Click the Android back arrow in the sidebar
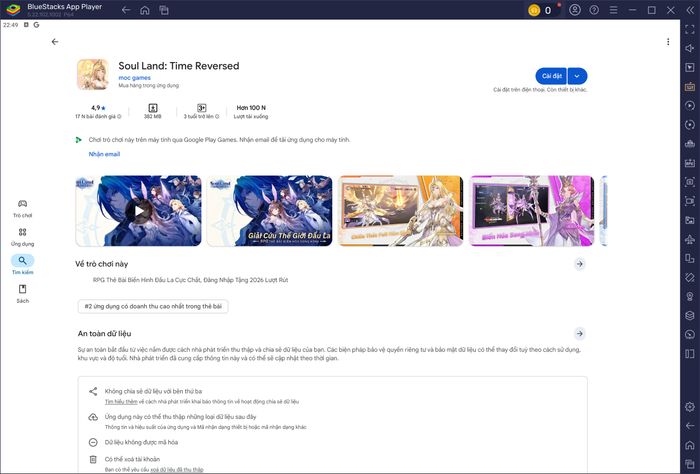 click(690, 426)
